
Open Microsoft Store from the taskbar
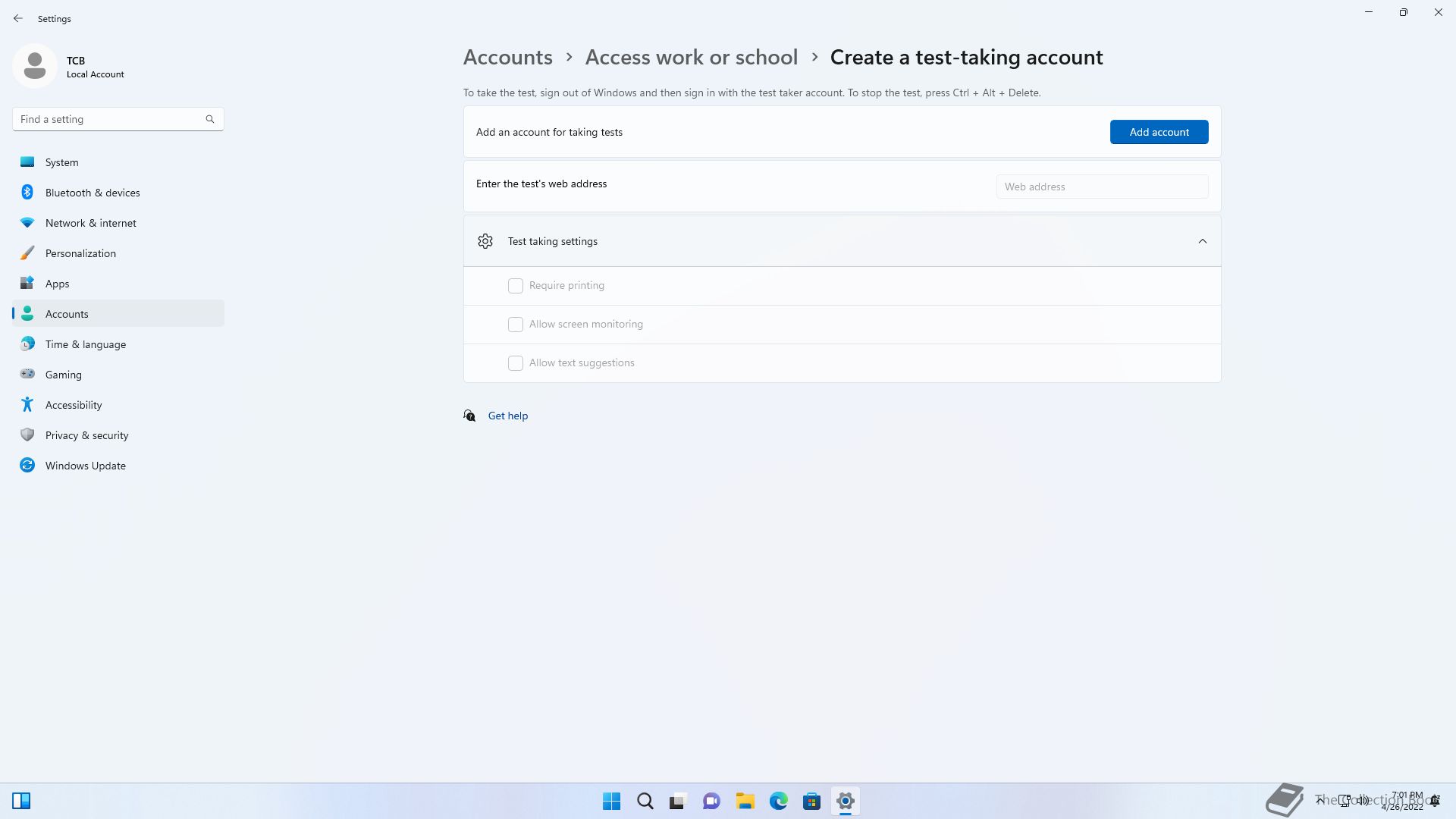(x=811, y=801)
